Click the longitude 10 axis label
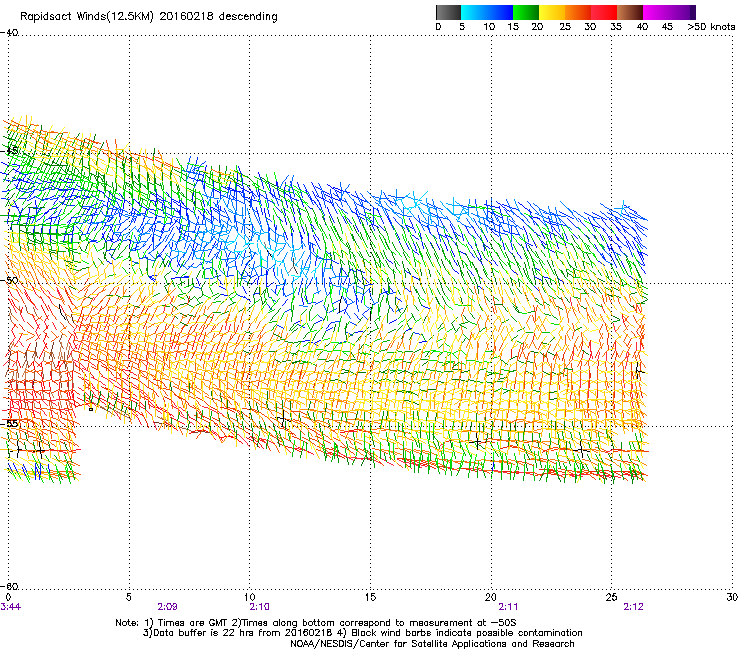 point(249,597)
